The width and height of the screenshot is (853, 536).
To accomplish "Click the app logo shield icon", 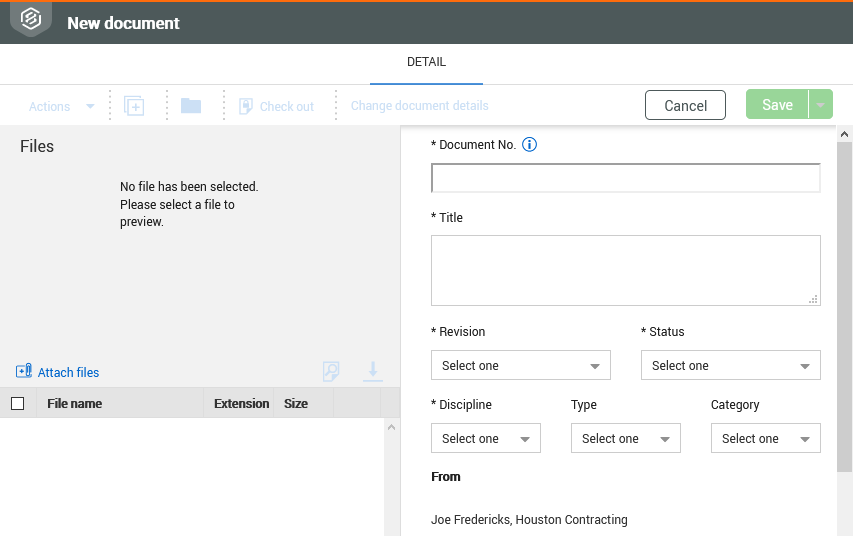I will coord(31,19).
